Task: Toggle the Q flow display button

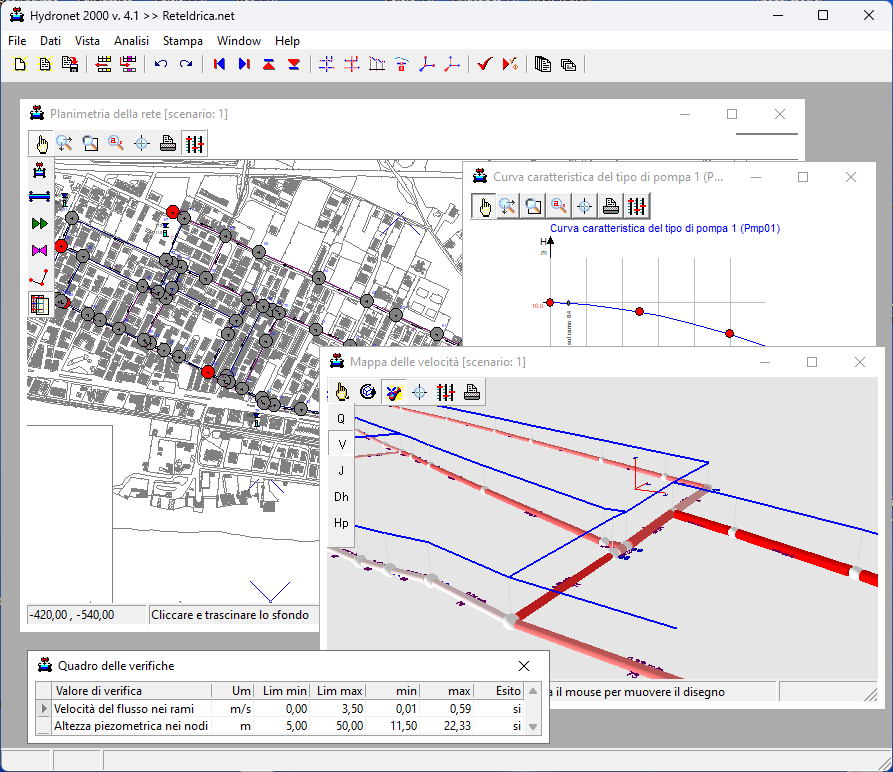Action: (x=341, y=419)
